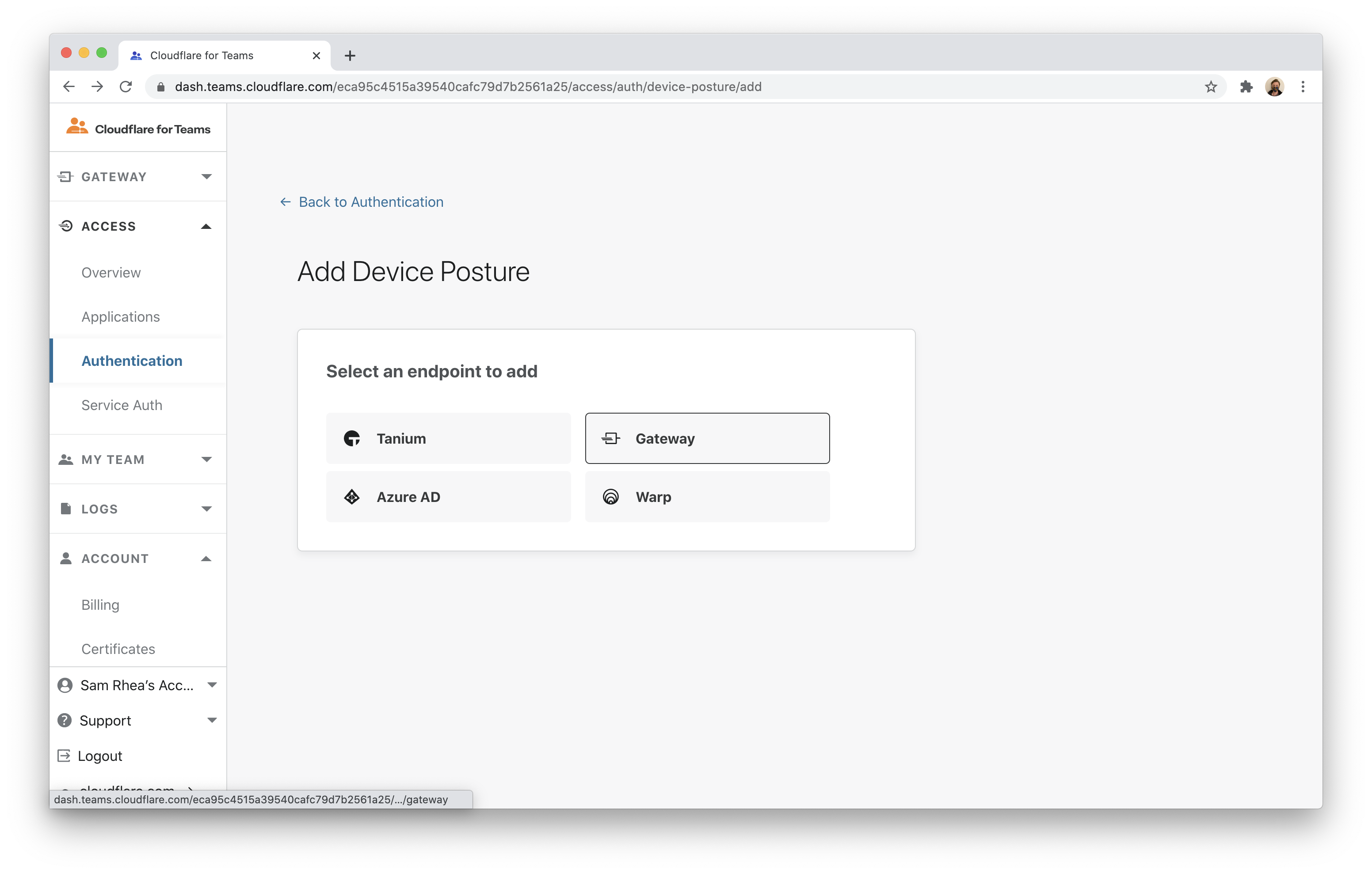
Task: Open a new tab with the plus icon
Action: 350,56
